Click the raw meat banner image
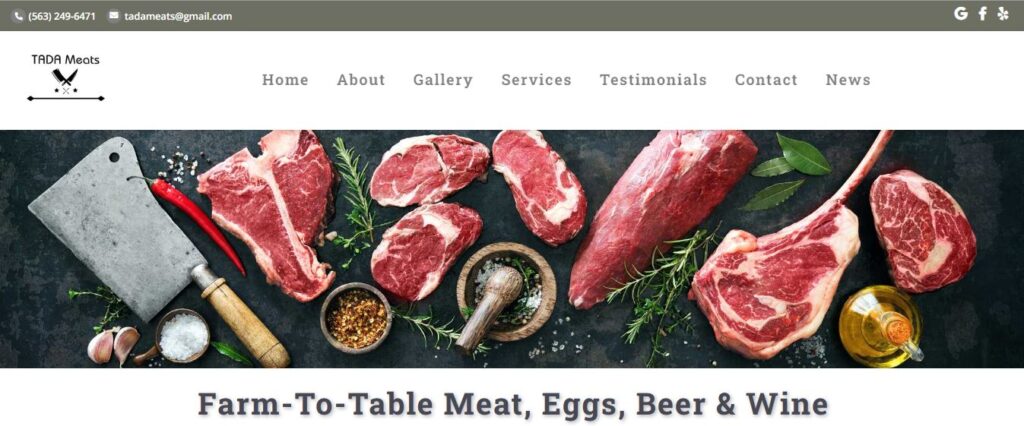This screenshot has width=1024, height=426. tap(512, 249)
